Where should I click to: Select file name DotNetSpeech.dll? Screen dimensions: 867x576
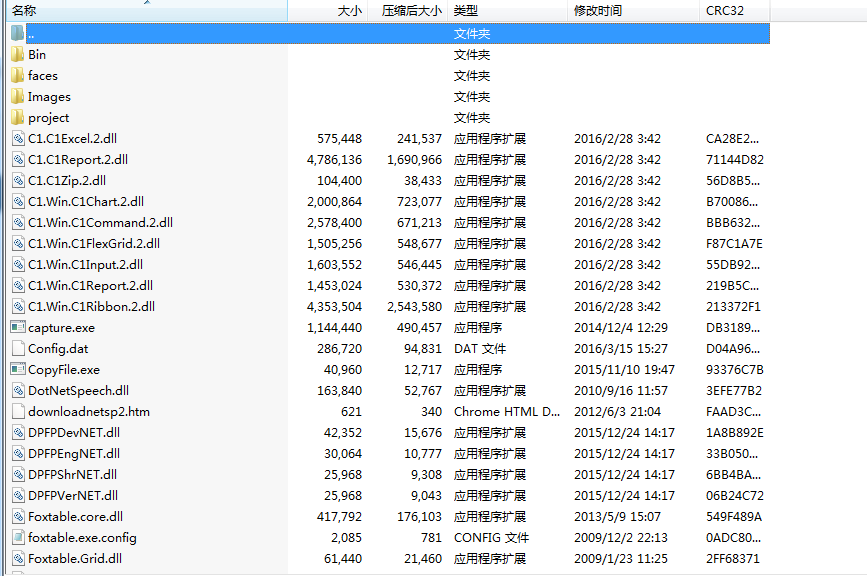79,391
